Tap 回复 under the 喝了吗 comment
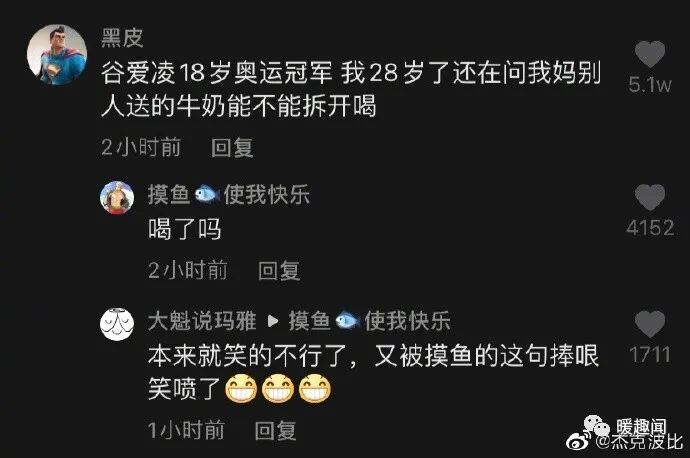 (x=279, y=270)
